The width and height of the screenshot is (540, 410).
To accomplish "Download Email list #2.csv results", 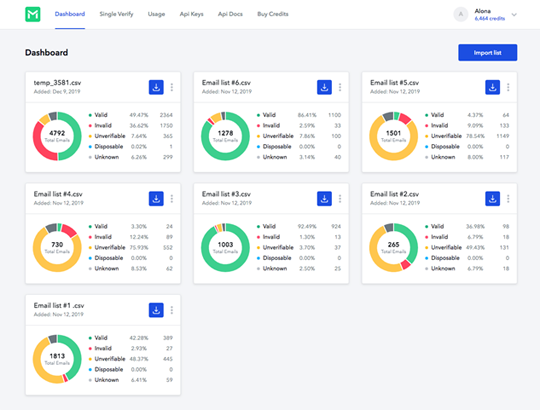I will (492, 199).
